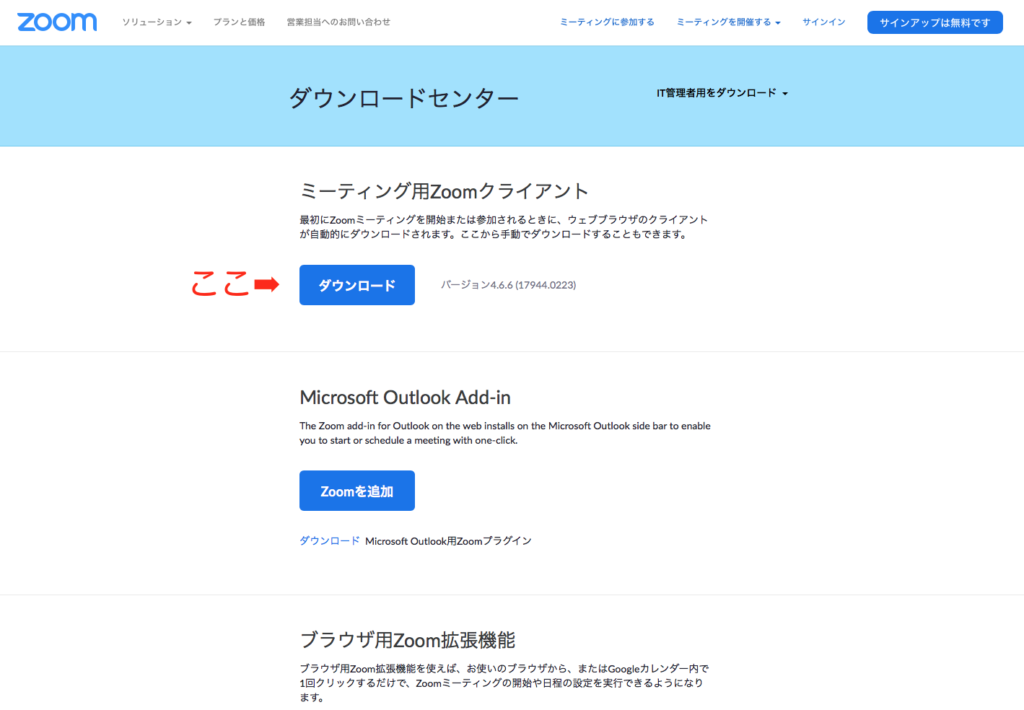Click the Zoom logo
The width and height of the screenshot is (1024, 710).
57,22
